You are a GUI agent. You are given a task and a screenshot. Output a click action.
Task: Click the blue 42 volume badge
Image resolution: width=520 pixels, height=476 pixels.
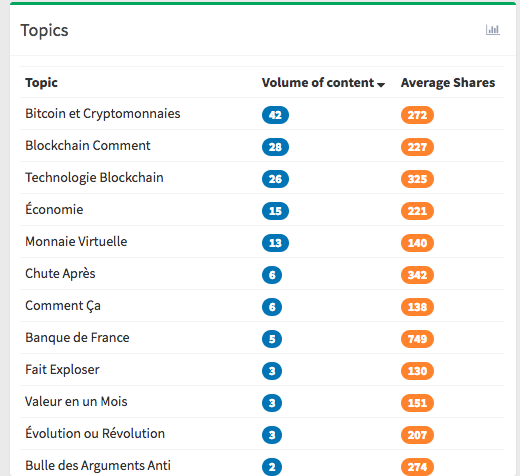tap(275, 115)
